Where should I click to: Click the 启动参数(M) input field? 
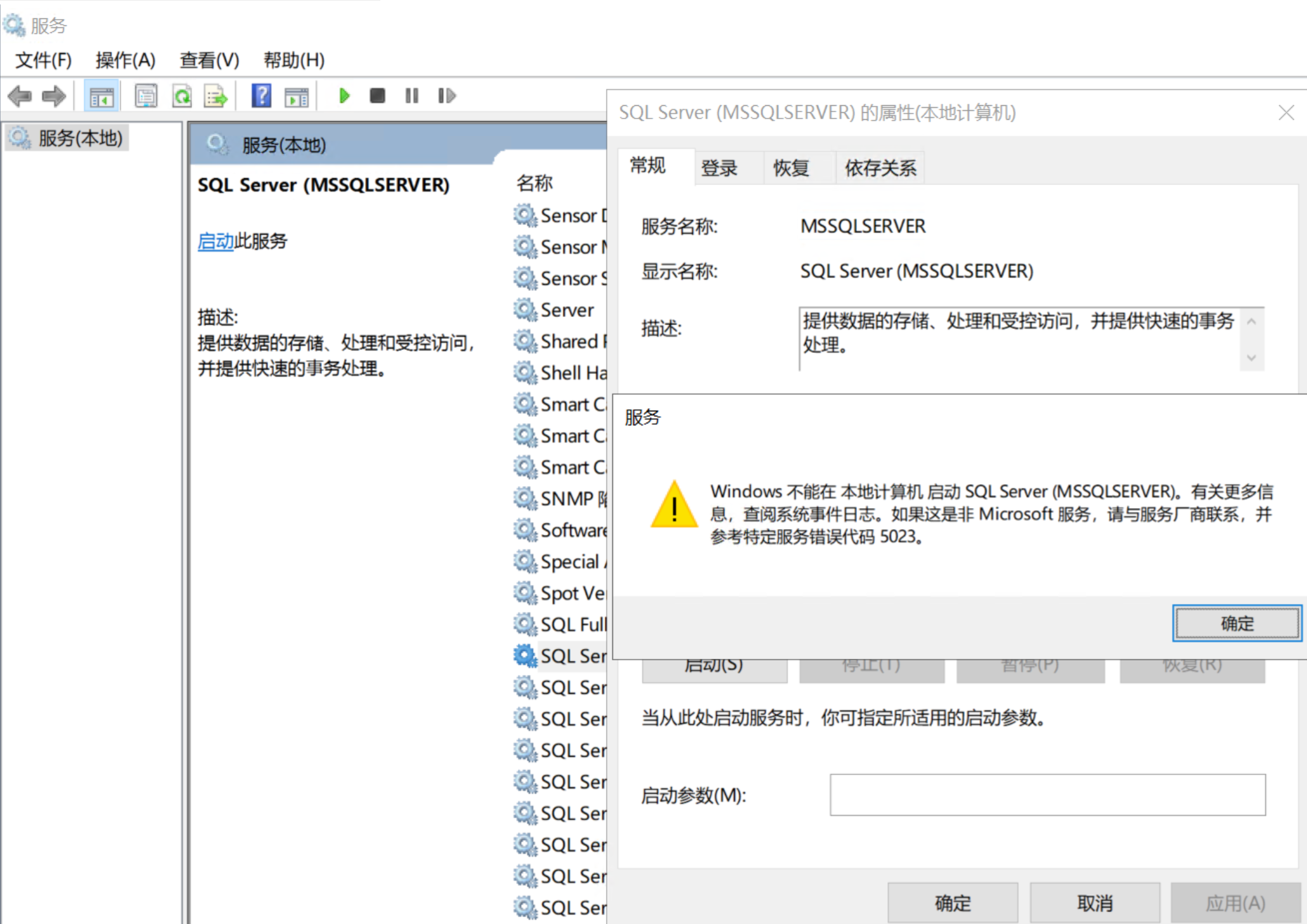[x=1047, y=795]
